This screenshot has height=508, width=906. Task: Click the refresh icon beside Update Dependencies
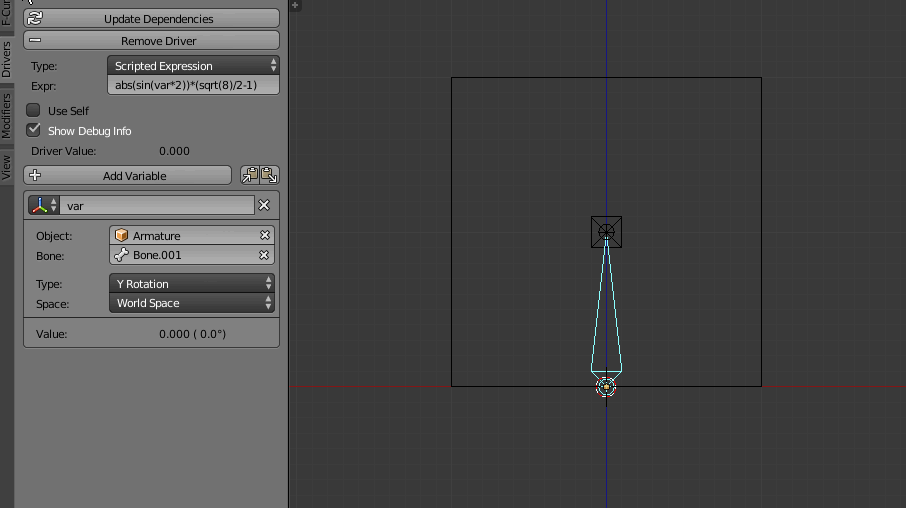click(35, 18)
